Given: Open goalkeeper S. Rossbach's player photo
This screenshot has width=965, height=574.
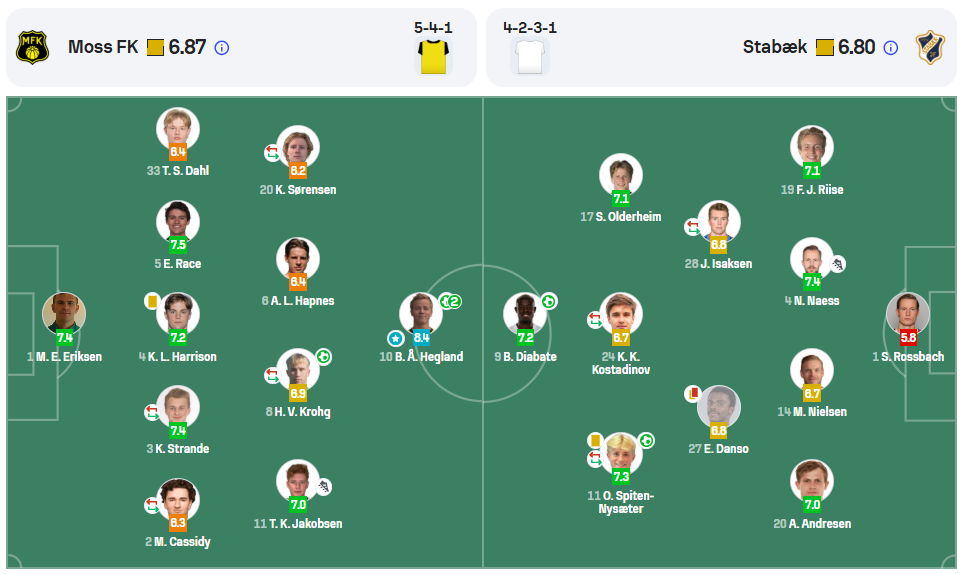Looking at the screenshot, I should [908, 314].
